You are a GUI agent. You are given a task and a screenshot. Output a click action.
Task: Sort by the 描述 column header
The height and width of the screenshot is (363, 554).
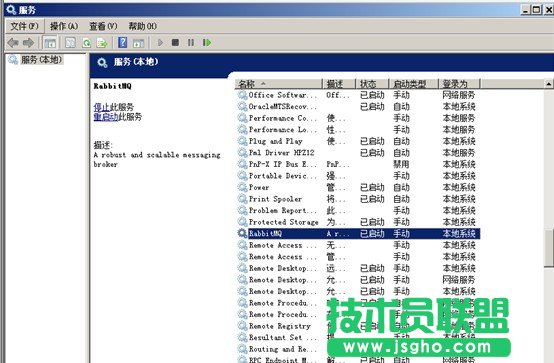[x=338, y=84]
